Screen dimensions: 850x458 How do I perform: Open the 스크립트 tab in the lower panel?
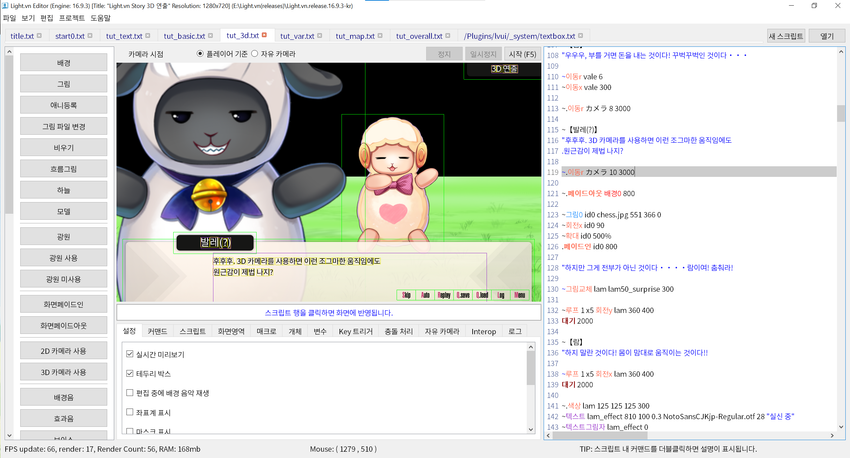coord(192,331)
